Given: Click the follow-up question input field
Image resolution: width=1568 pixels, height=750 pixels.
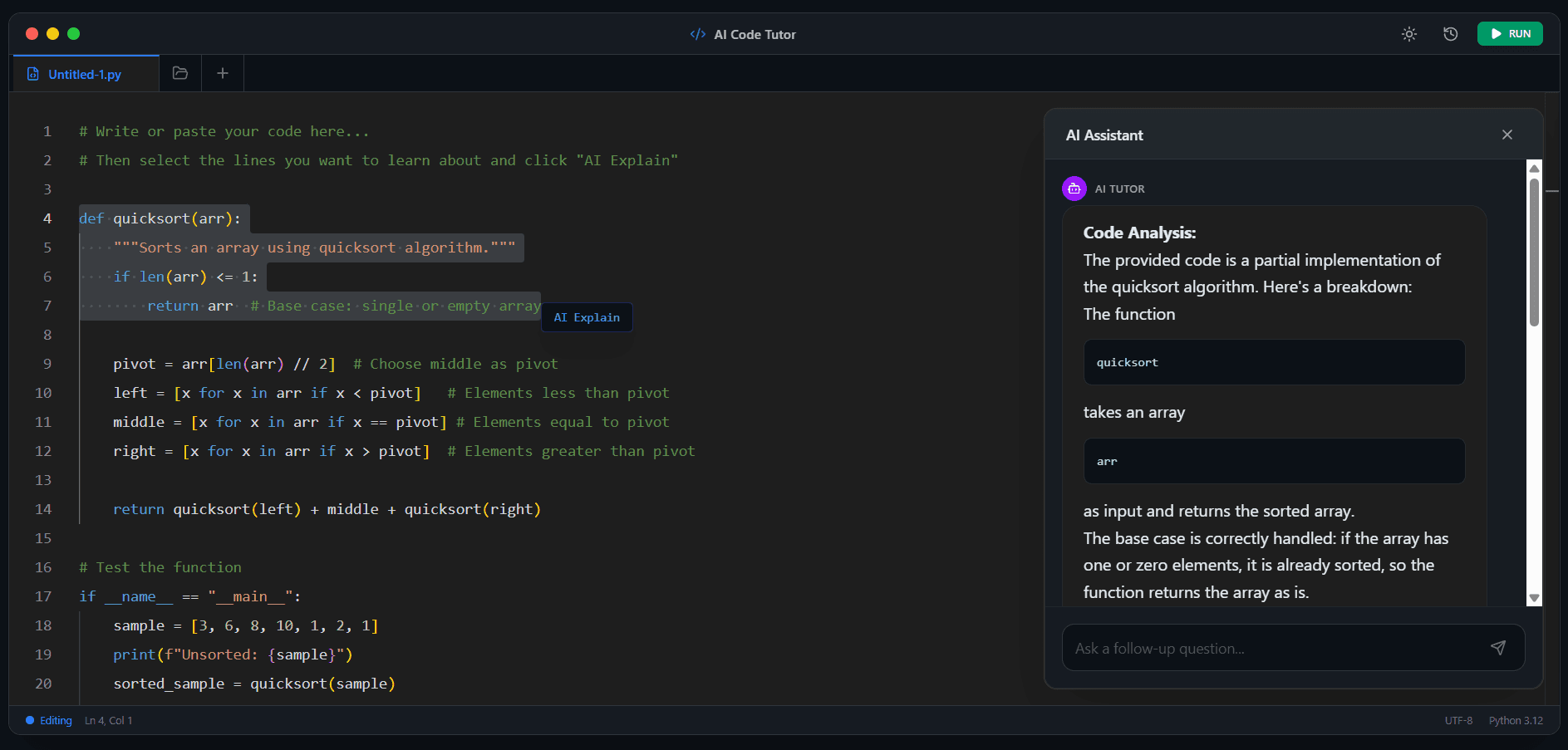Looking at the screenshot, I should click(x=1263, y=648).
